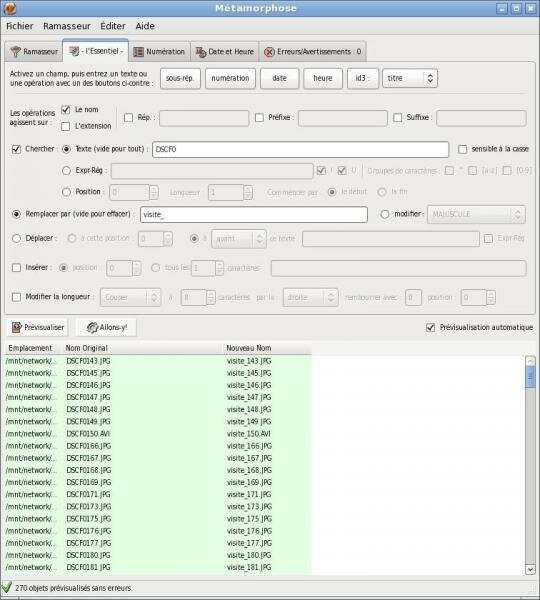This screenshot has height=600, width=540.
Task: Select the Déplacer radio button
Action: pyautogui.click(x=16, y=238)
